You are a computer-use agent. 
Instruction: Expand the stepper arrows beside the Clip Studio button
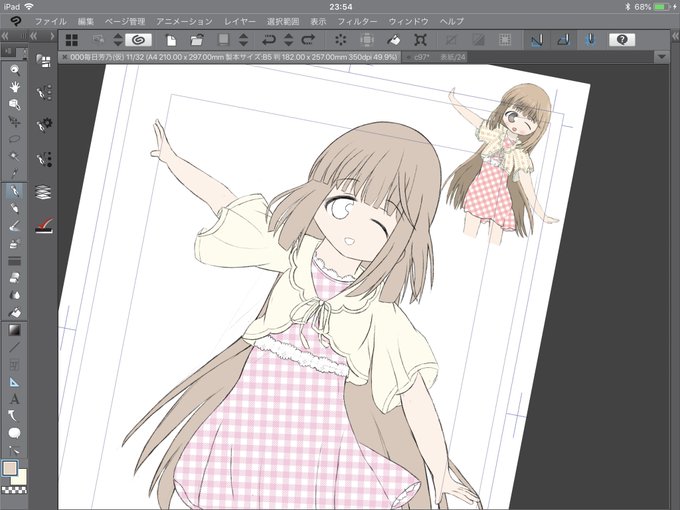118,40
